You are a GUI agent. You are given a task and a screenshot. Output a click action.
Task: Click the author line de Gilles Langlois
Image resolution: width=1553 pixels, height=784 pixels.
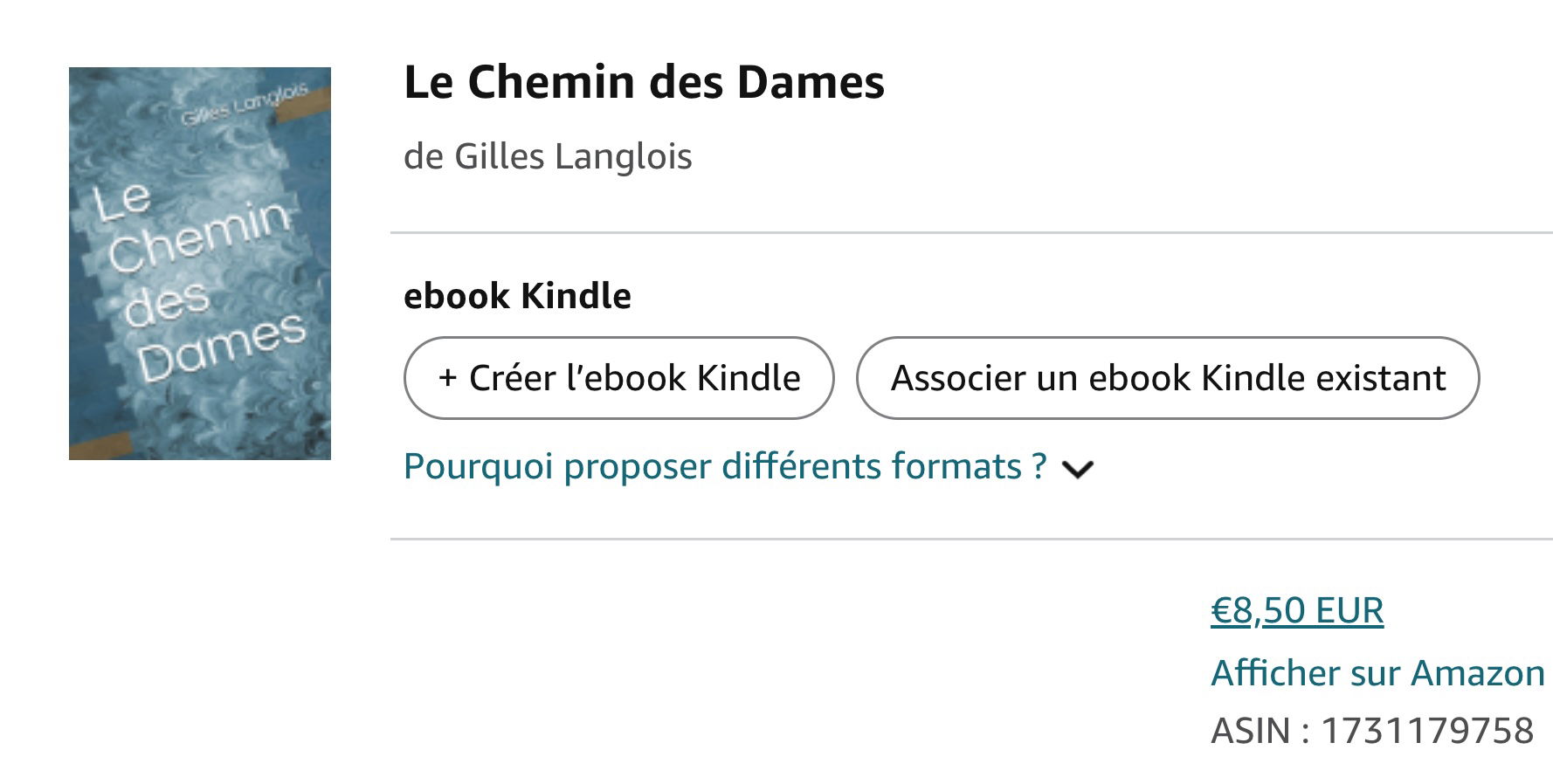(x=548, y=156)
